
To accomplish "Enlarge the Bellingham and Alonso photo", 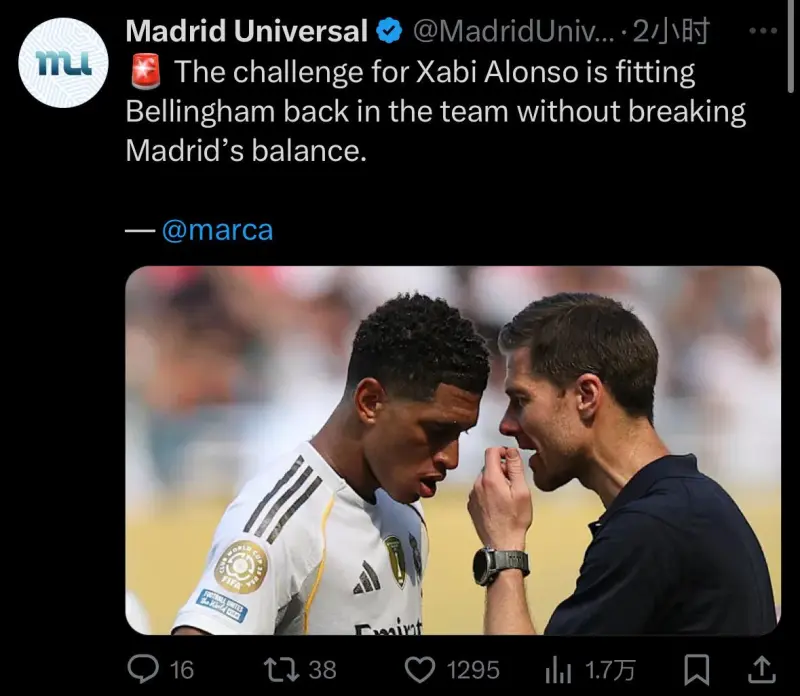I will coord(453,450).
